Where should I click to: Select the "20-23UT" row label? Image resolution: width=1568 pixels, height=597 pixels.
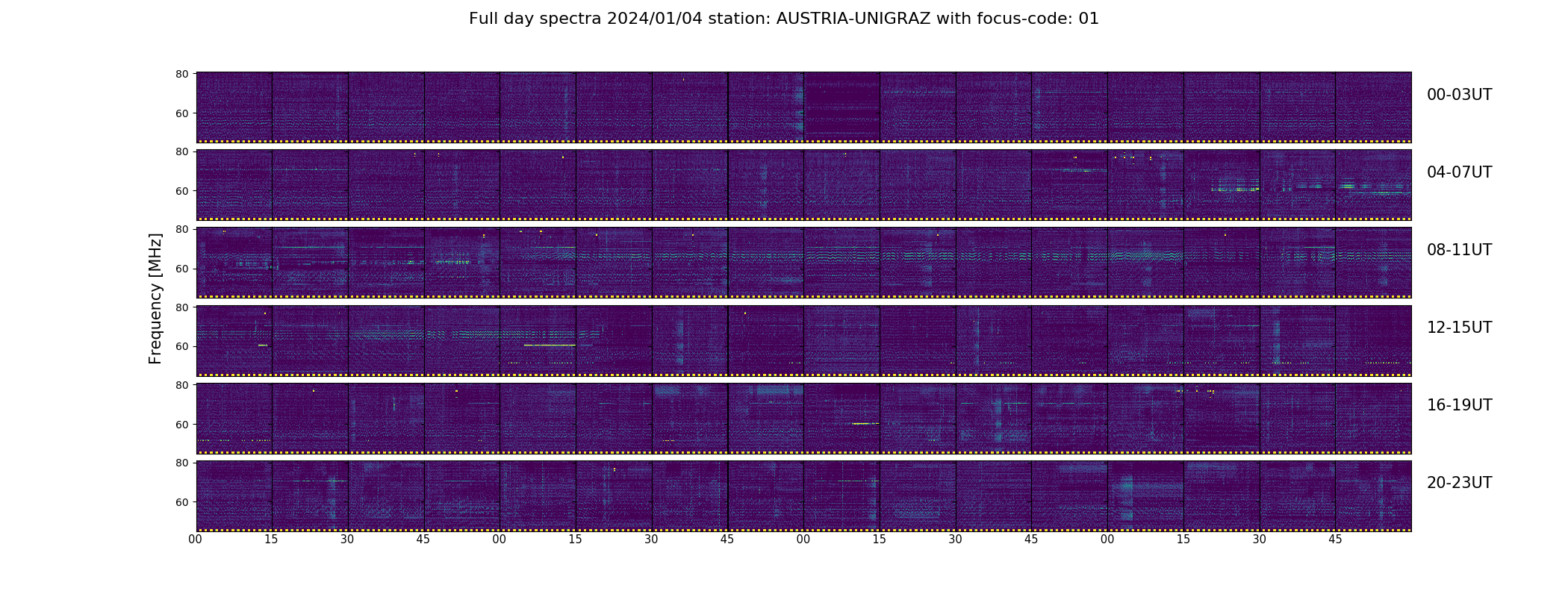(x=1459, y=483)
